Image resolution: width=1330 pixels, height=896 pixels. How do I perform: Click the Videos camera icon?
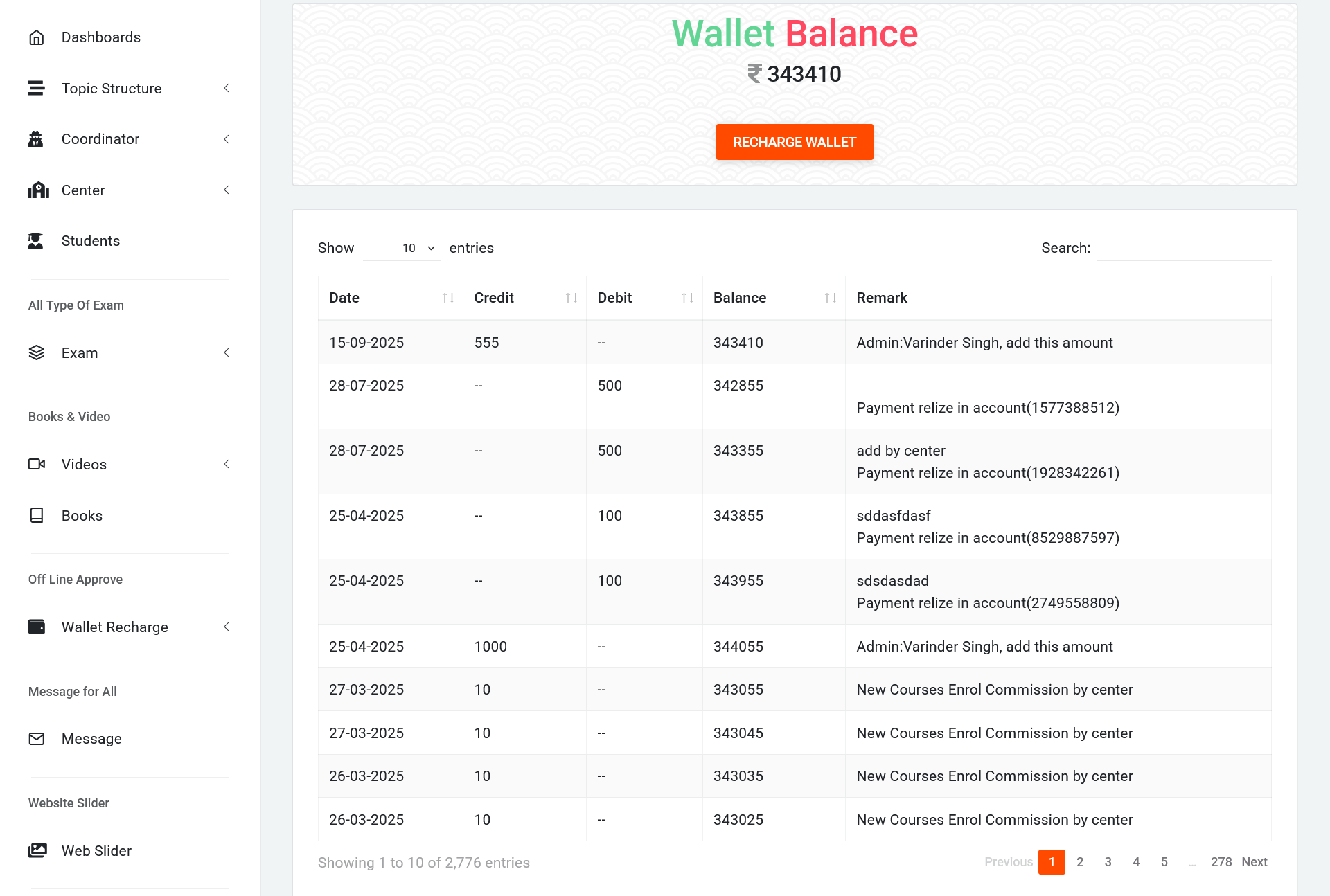[37, 465]
